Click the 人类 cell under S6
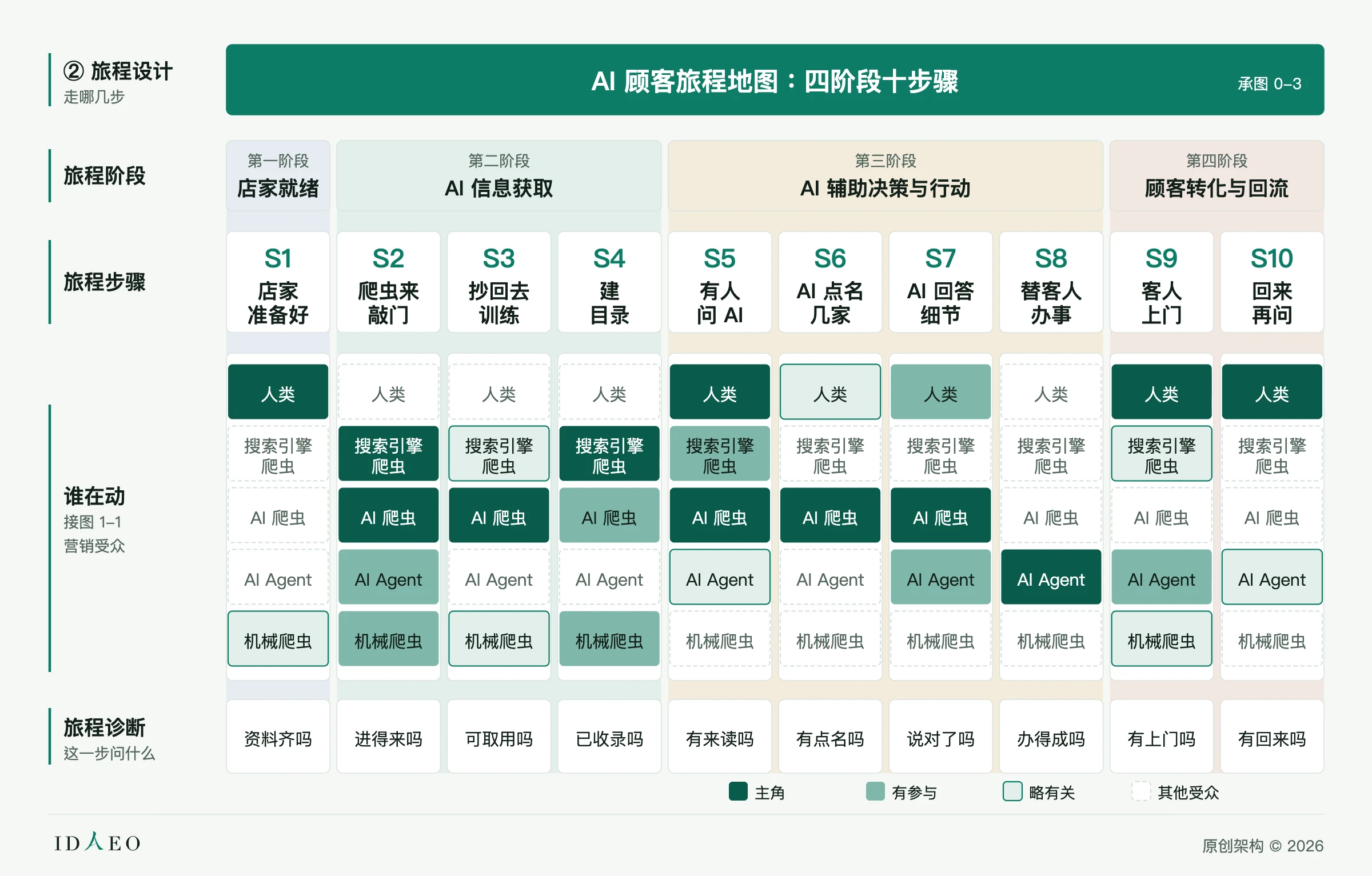This screenshot has width=1372, height=876. (x=830, y=392)
